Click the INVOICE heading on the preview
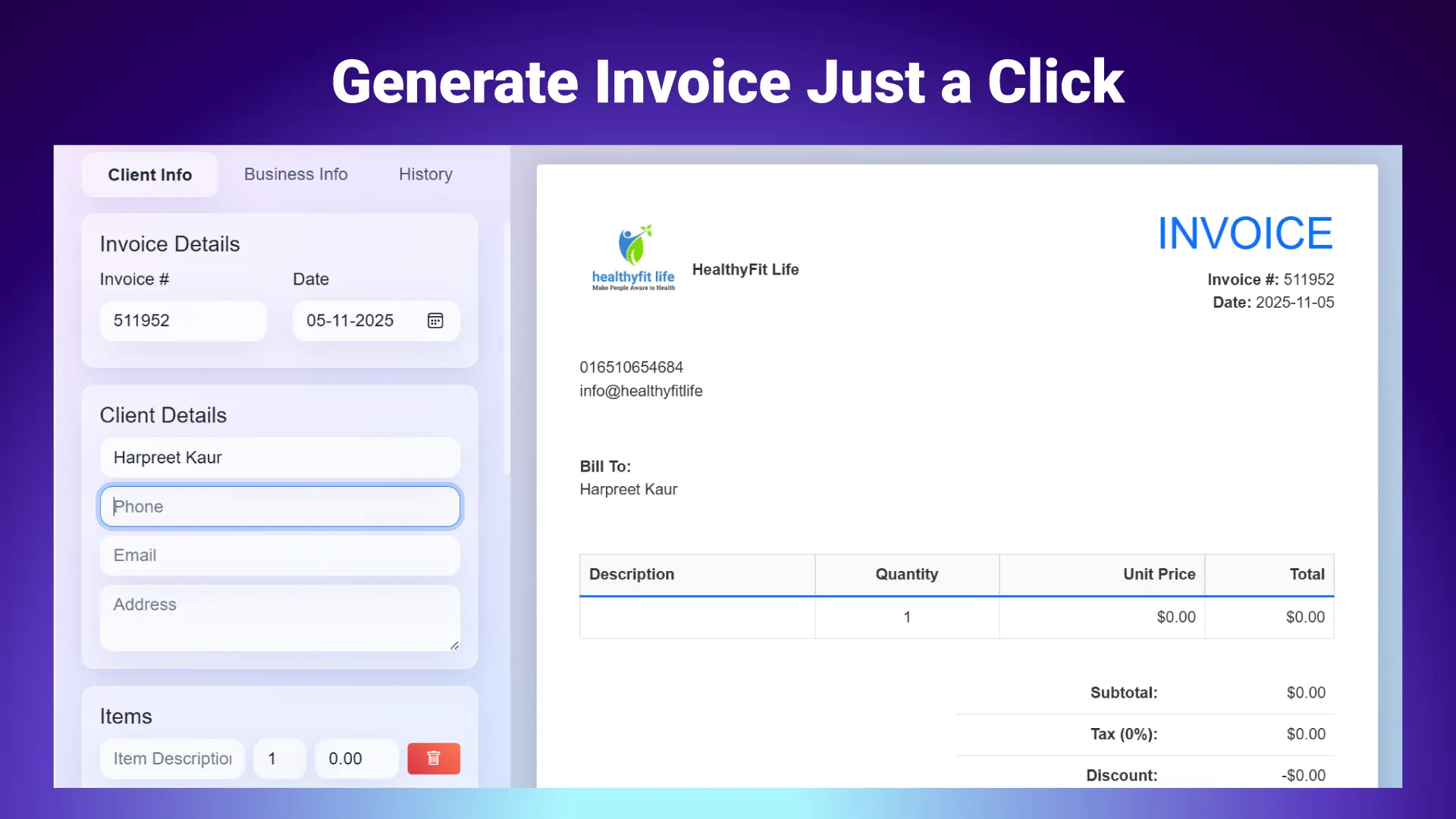Image resolution: width=1456 pixels, height=819 pixels. (x=1244, y=233)
